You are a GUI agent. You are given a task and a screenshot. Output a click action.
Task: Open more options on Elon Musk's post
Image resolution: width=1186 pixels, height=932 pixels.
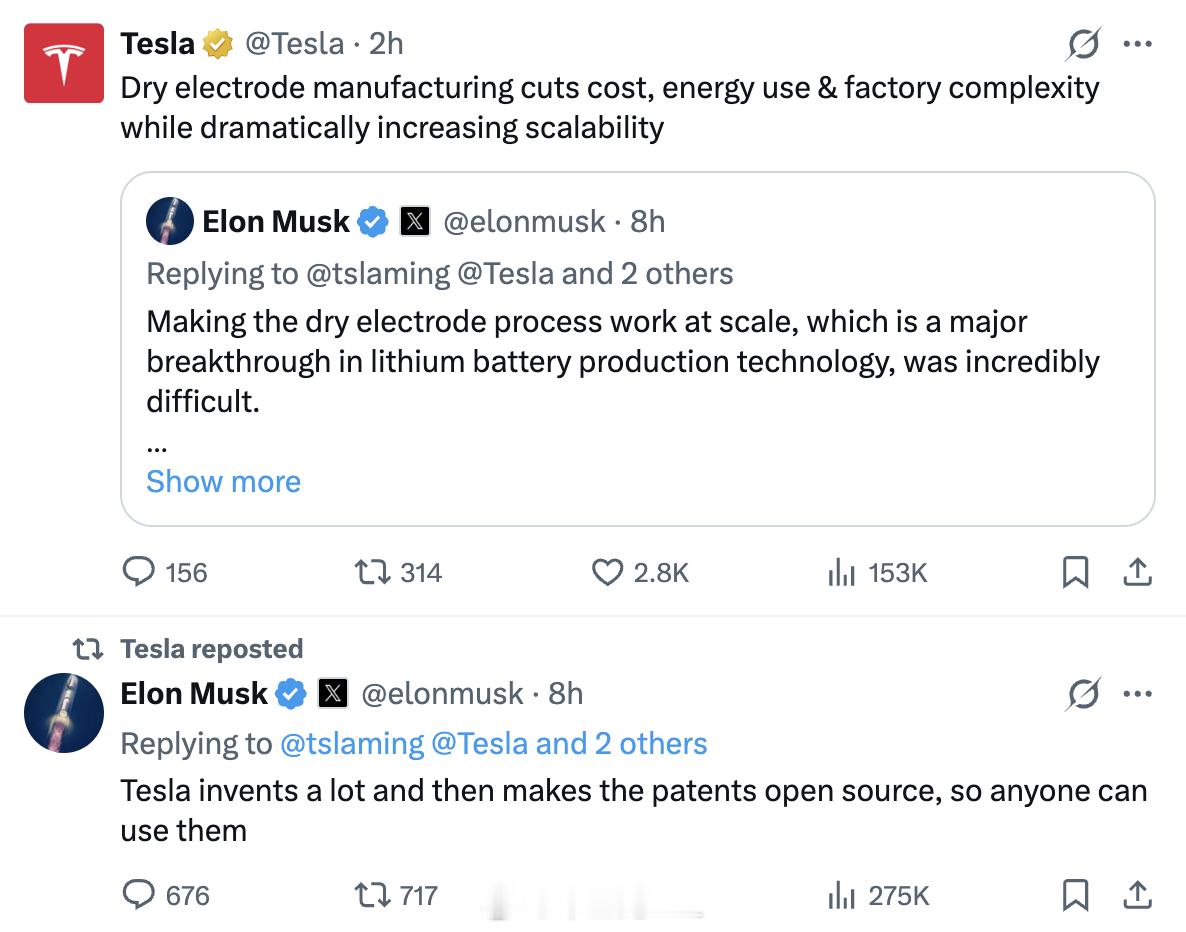click(x=1137, y=693)
